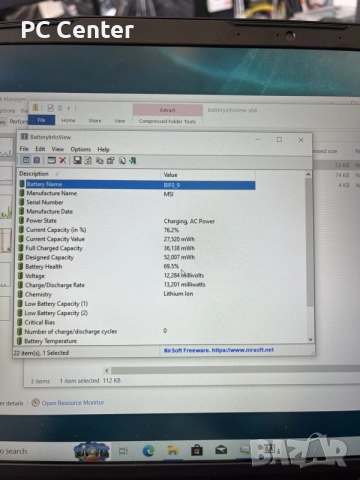Select the Current Capacity Value row
This screenshot has height=480, width=360.
tap(137, 239)
